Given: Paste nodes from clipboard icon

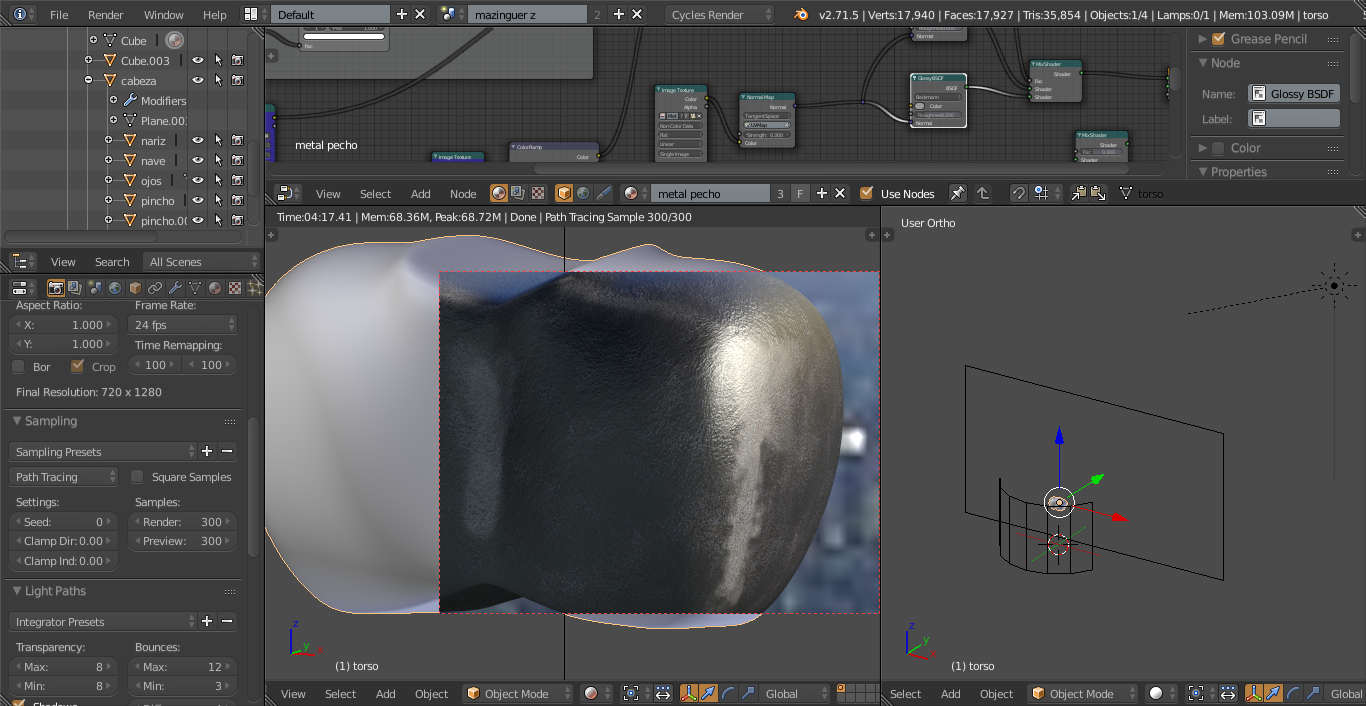Looking at the screenshot, I should tap(1098, 193).
